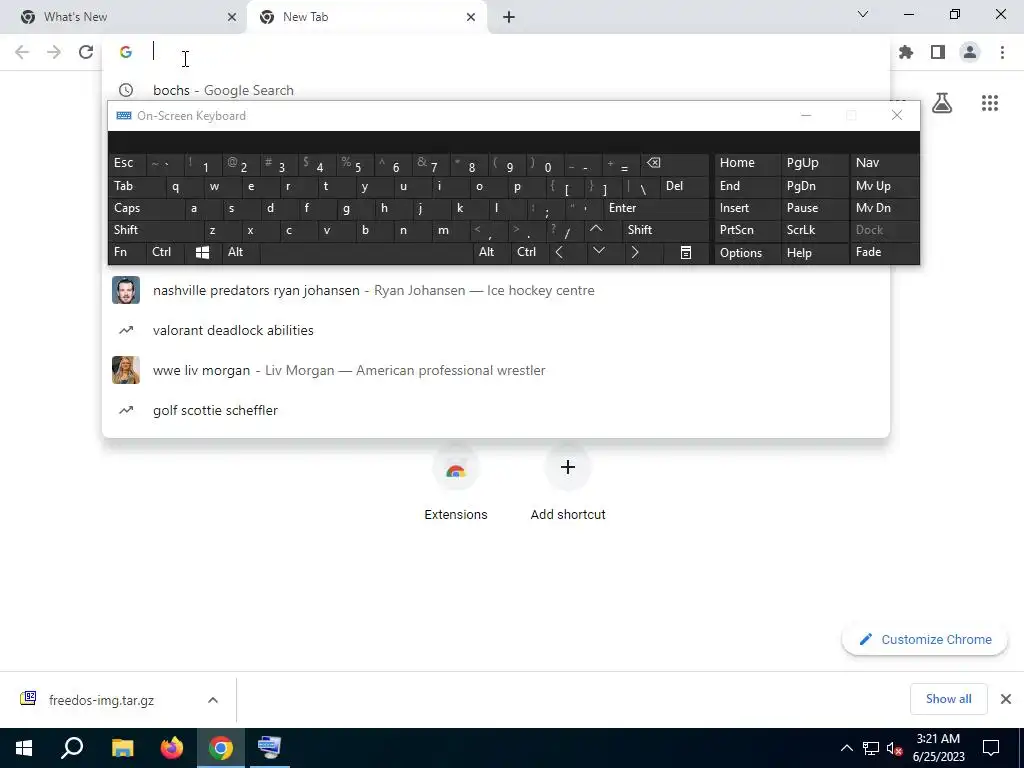1024x768 pixels.
Task: Close the What's New tab
Action: point(232,17)
